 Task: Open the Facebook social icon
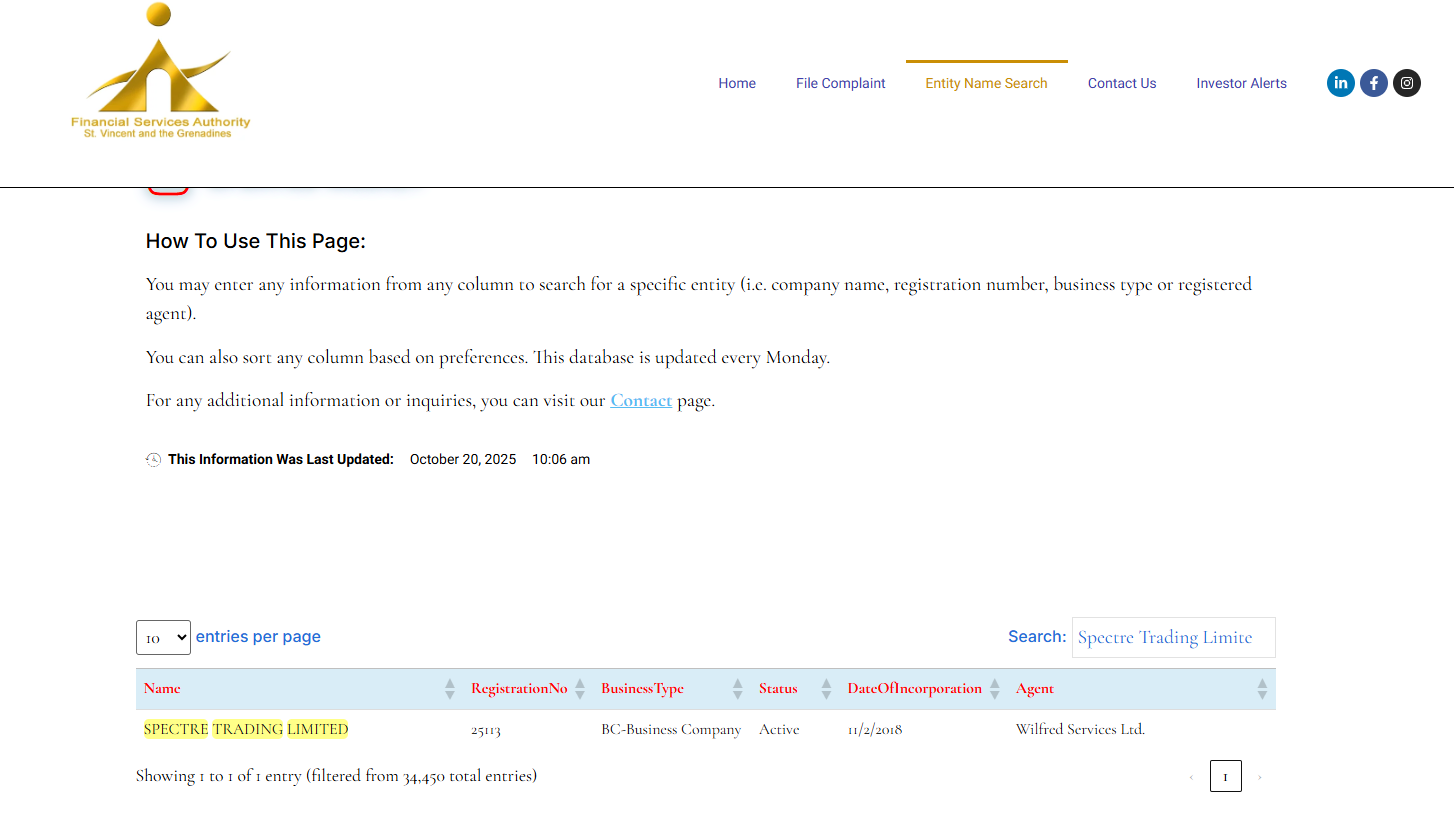click(x=1373, y=83)
